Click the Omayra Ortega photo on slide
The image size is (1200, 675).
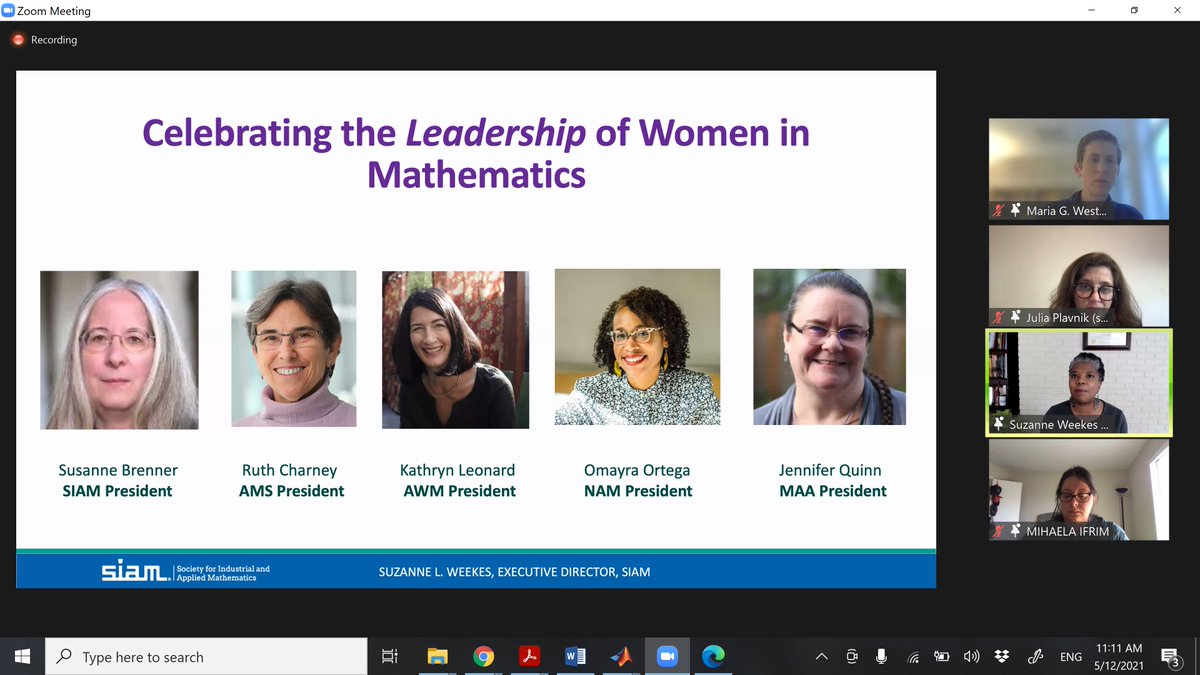point(637,347)
